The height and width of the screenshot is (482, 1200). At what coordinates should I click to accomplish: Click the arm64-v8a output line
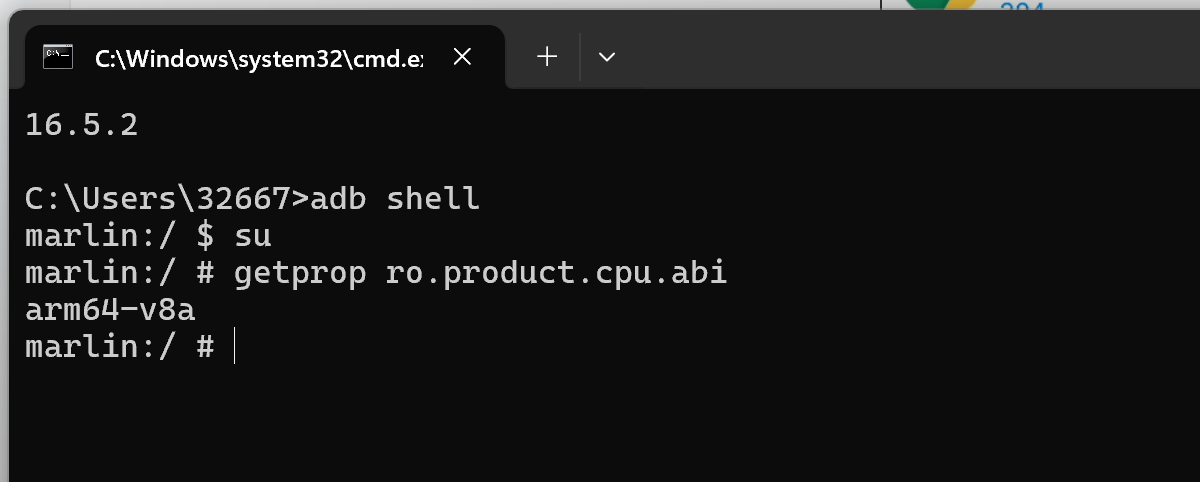pyautogui.click(x=110, y=310)
